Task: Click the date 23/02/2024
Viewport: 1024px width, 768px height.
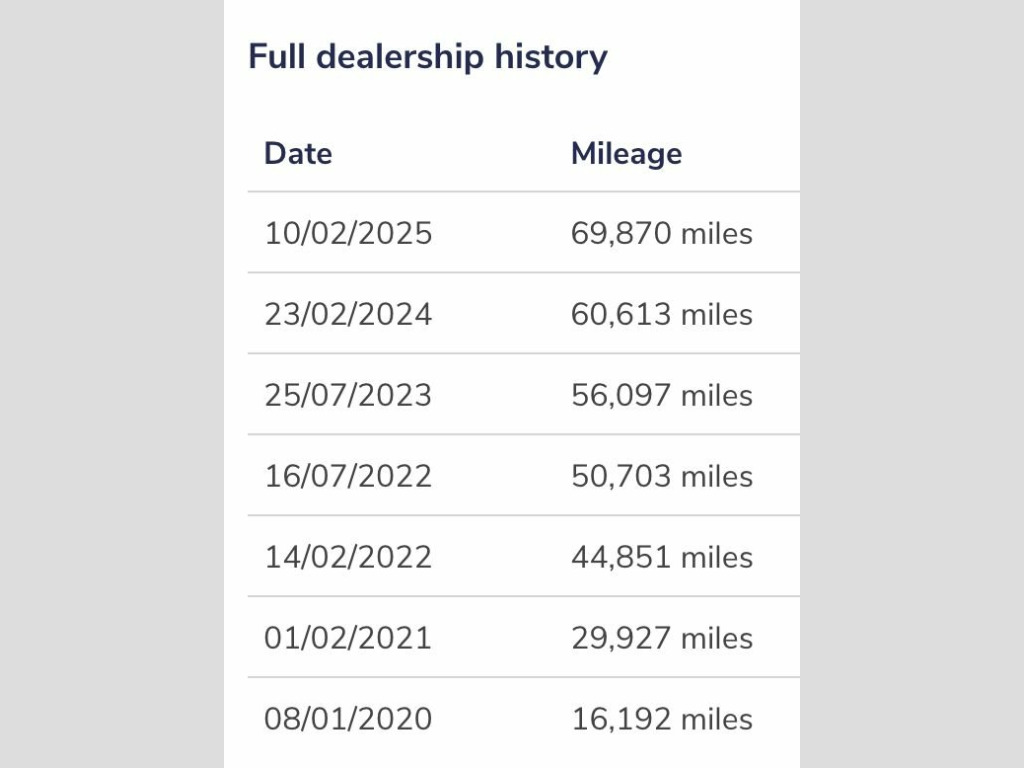Action: point(348,314)
